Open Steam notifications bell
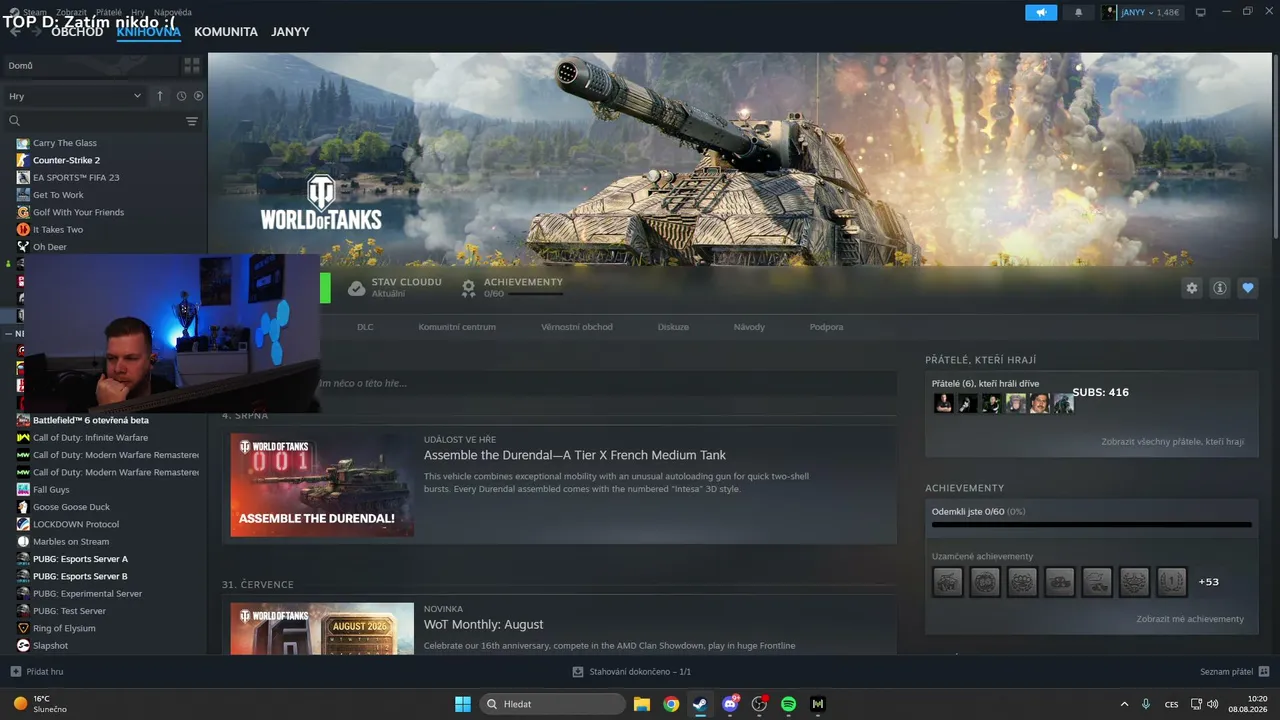 [1078, 13]
